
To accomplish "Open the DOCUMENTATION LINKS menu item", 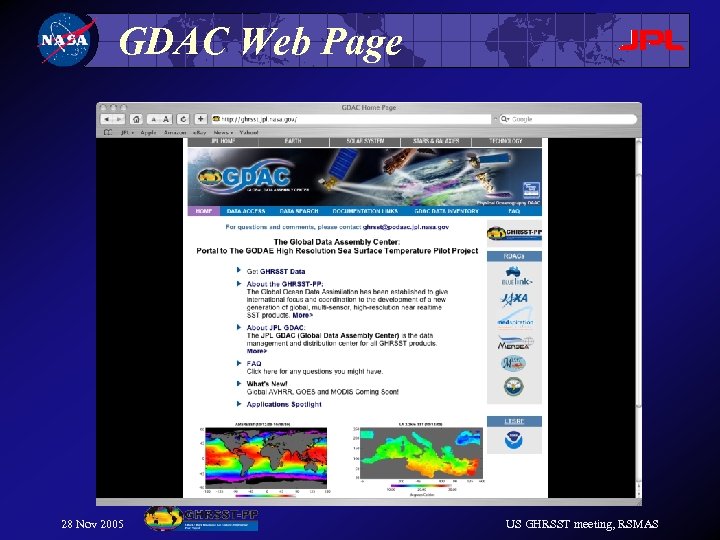I will (x=365, y=211).
